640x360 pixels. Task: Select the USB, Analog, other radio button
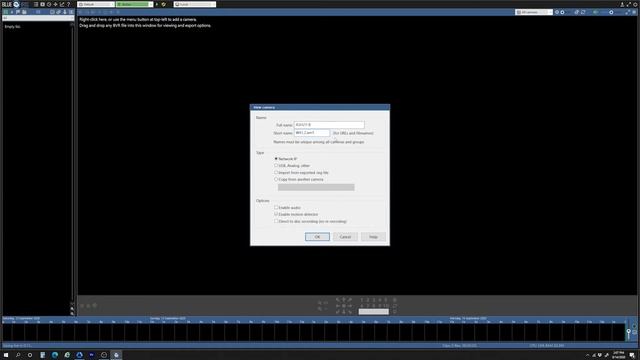coord(276,165)
